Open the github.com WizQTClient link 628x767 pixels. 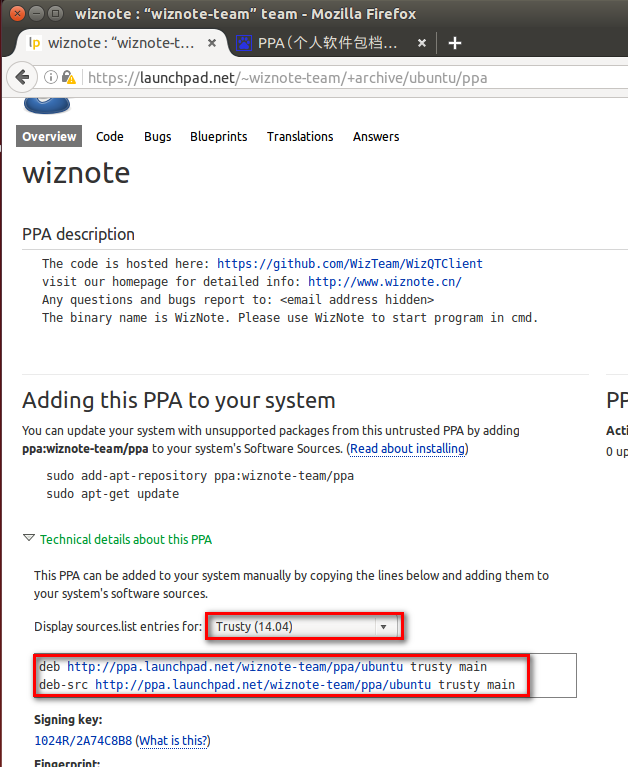(350, 264)
